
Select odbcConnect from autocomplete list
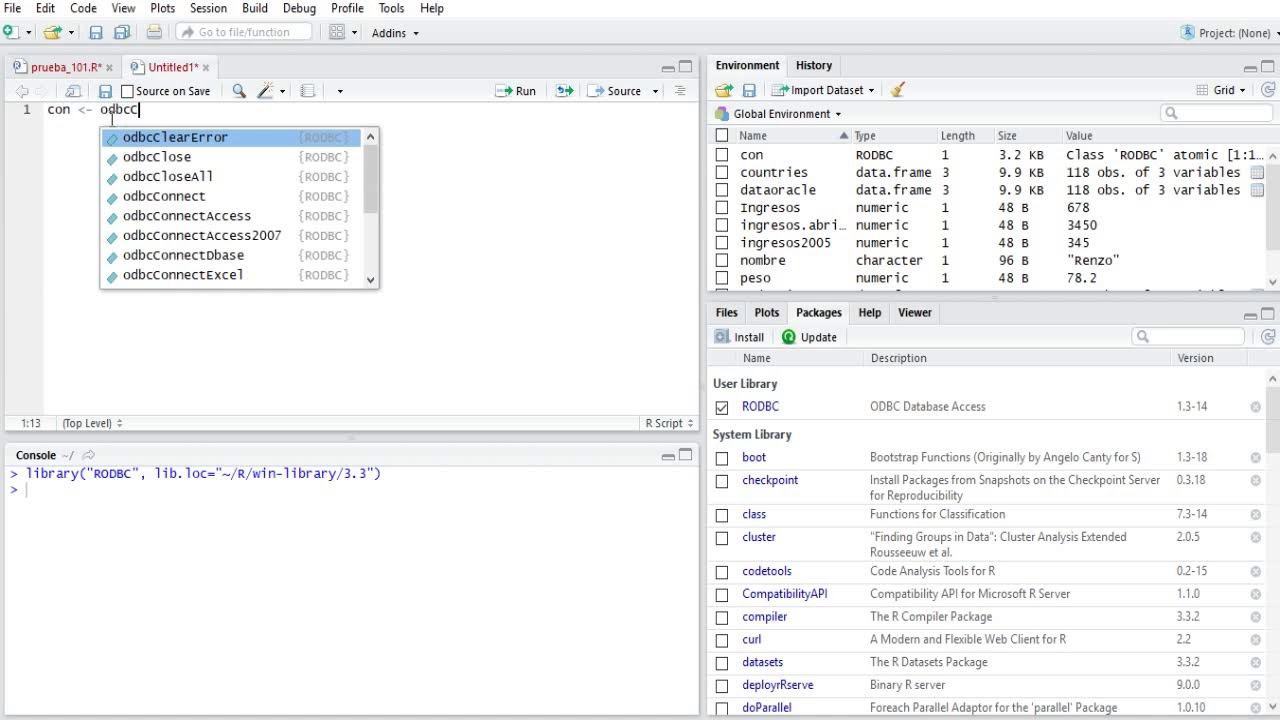(230, 196)
